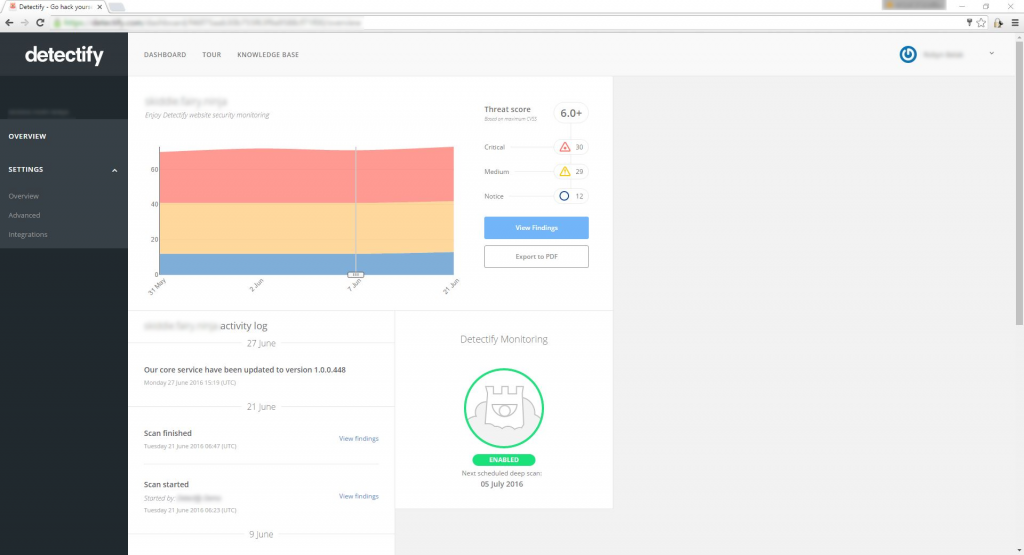Open Advanced settings in sidebar
Image resolution: width=1024 pixels, height=555 pixels.
pos(24,215)
